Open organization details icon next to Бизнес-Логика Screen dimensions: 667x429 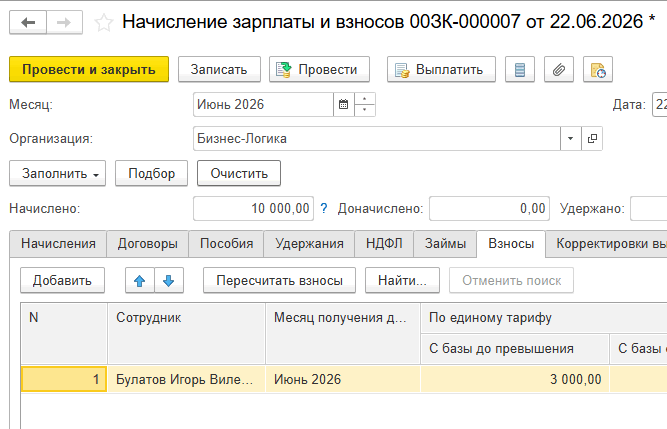[x=592, y=139]
